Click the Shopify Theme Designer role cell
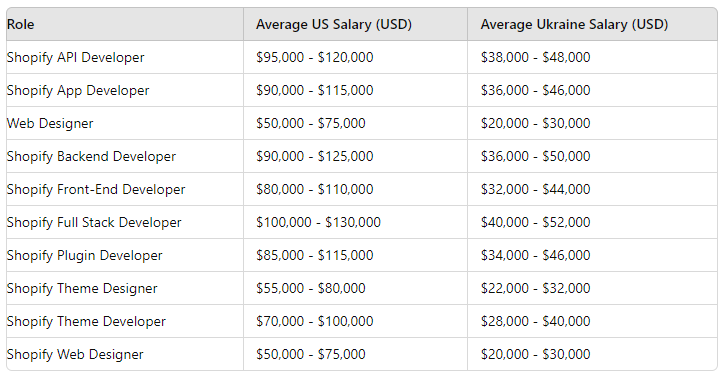 [x=125, y=288]
